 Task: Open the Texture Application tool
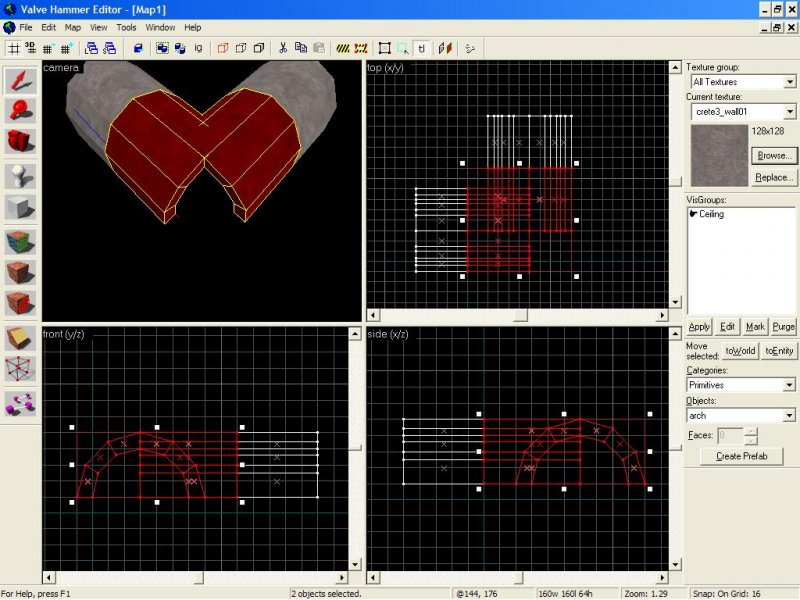[21, 241]
